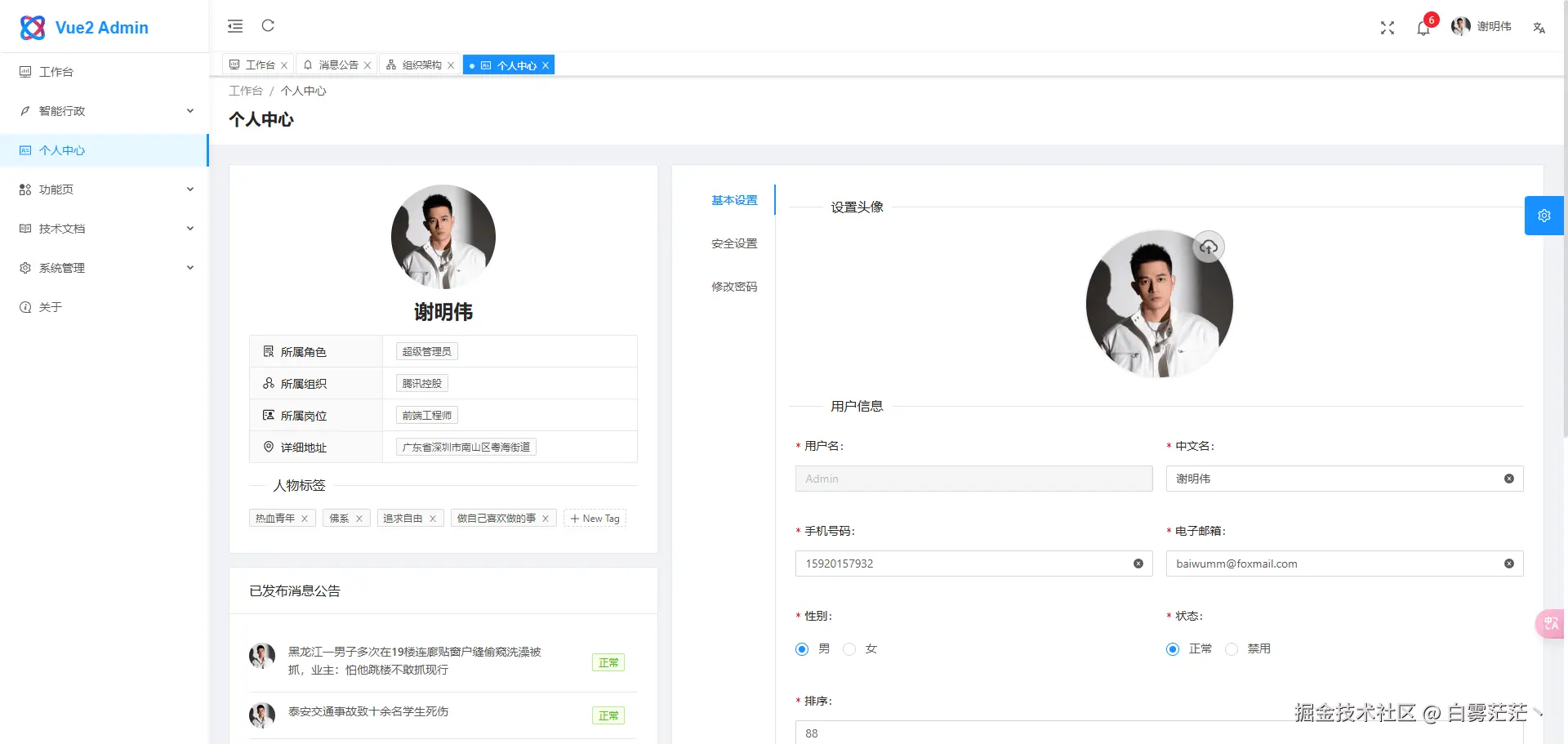Click the 工作台 breadcrumb link

(x=246, y=91)
